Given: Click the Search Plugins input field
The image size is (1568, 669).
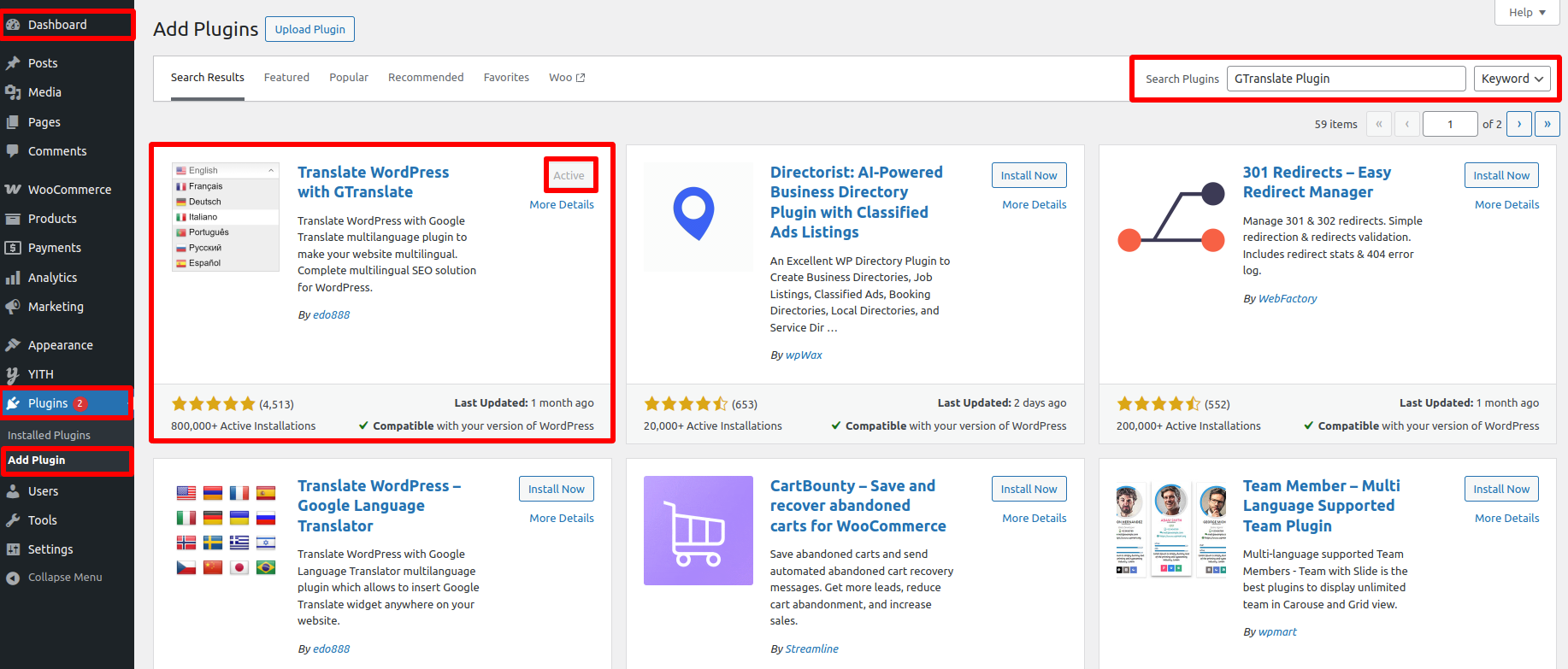Looking at the screenshot, I should [x=1346, y=79].
